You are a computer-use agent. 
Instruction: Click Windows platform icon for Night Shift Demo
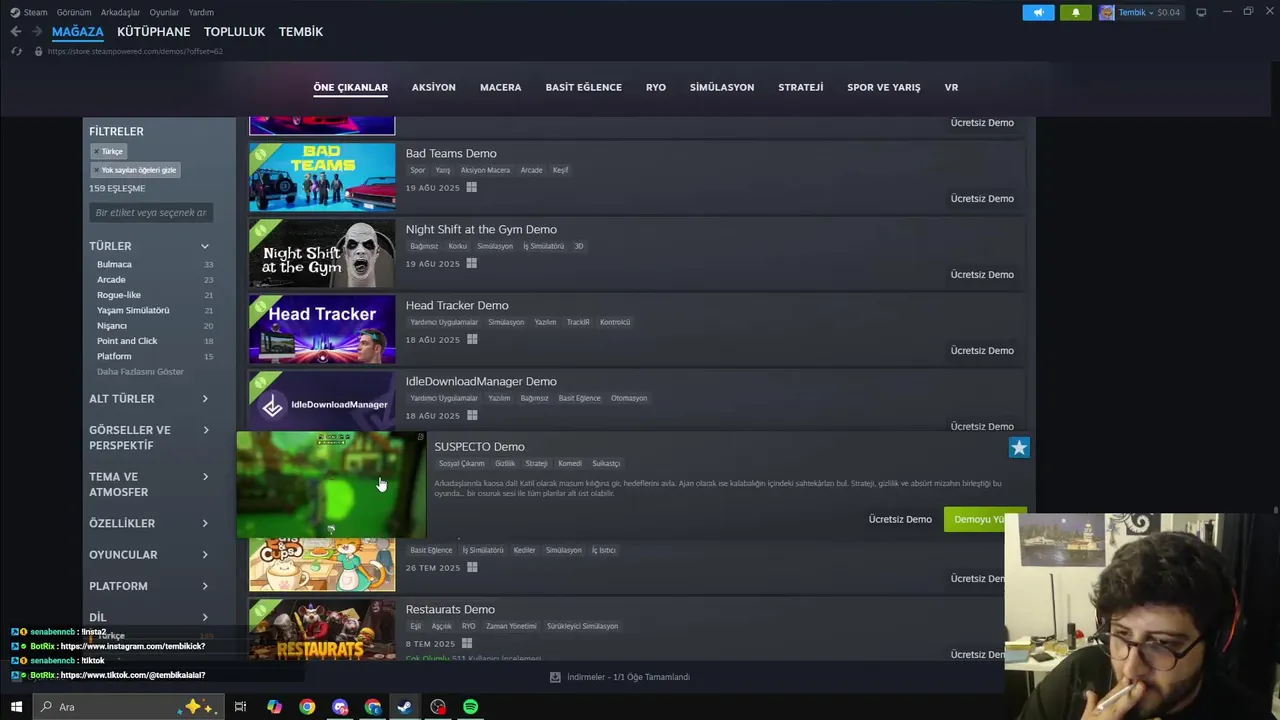point(472,264)
